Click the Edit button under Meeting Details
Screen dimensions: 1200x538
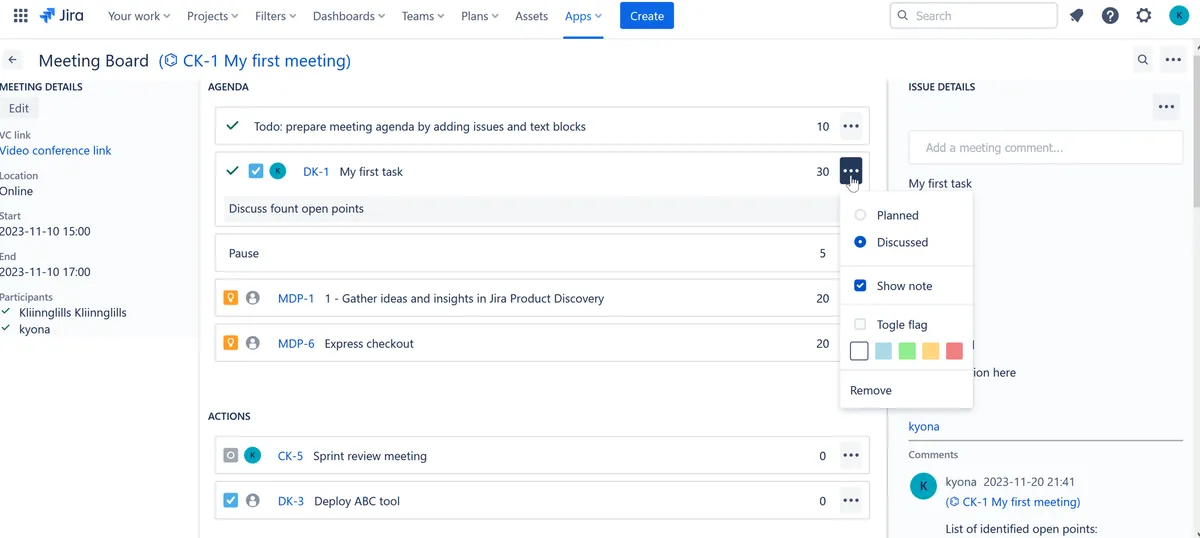click(x=19, y=108)
